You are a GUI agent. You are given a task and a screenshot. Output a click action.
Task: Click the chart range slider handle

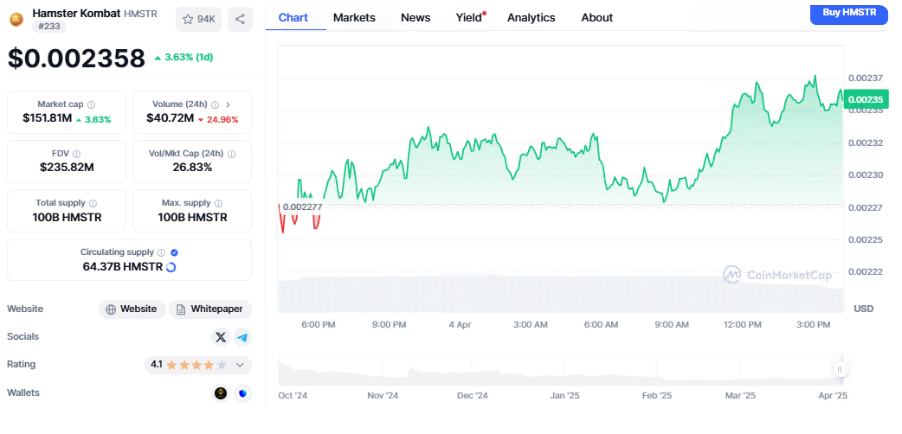pyautogui.click(x=839, y=369)
